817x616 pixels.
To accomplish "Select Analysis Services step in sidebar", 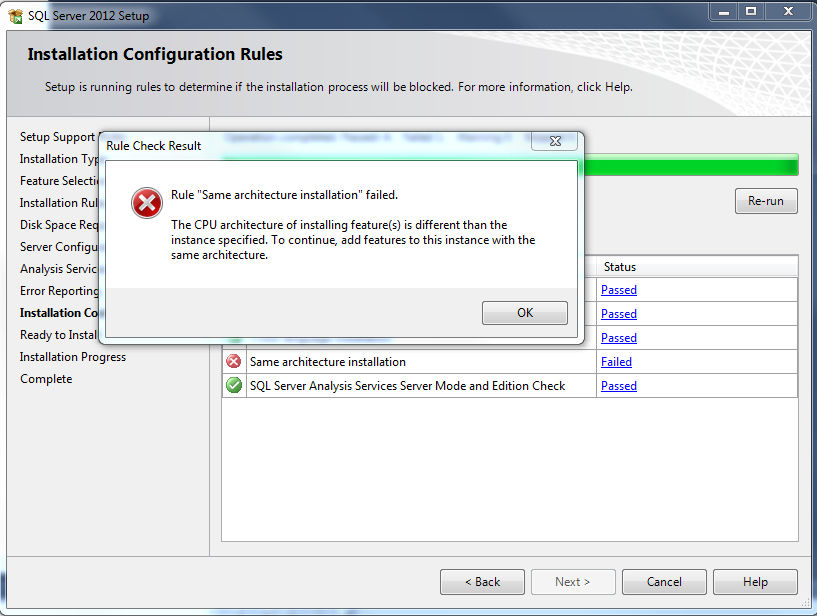I will (x=59, y=269).
